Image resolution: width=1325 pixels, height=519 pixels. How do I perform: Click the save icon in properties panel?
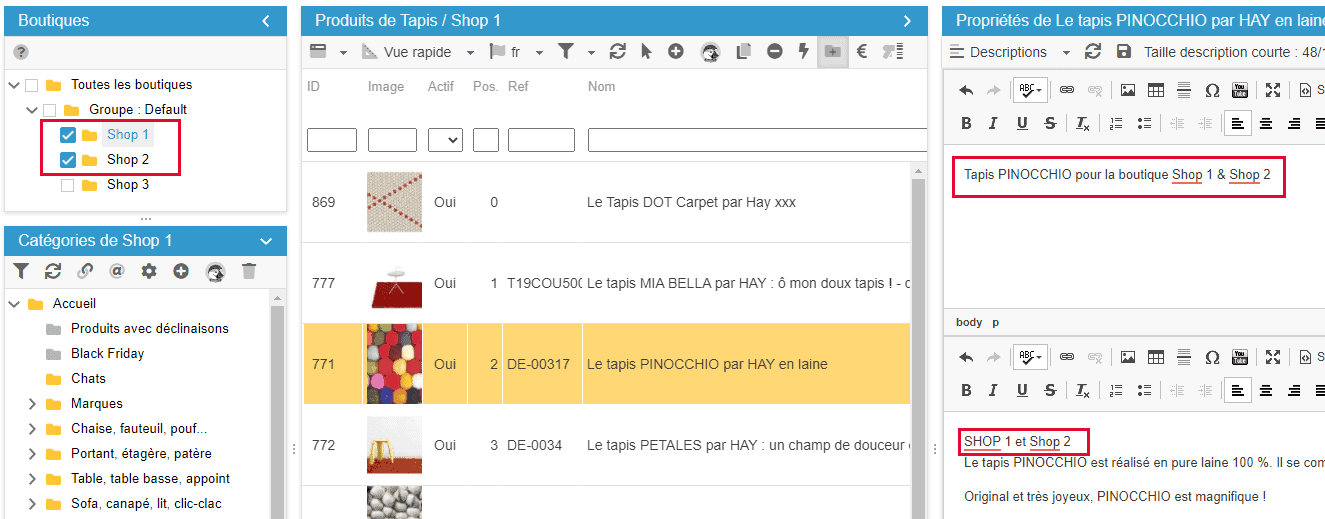1124,52
